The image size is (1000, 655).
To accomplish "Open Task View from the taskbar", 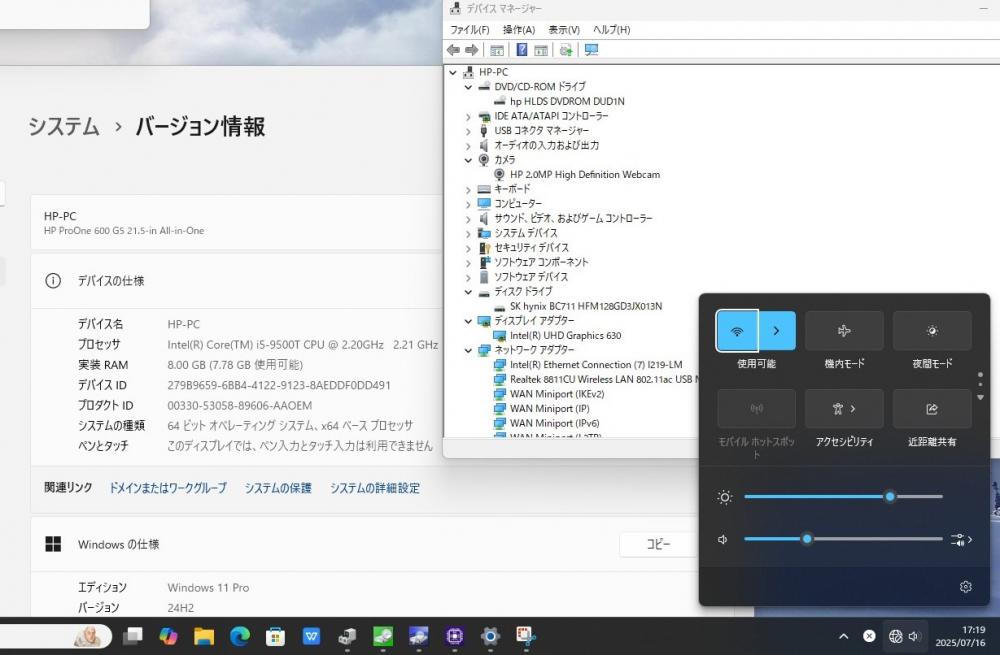I will (133, 636).
